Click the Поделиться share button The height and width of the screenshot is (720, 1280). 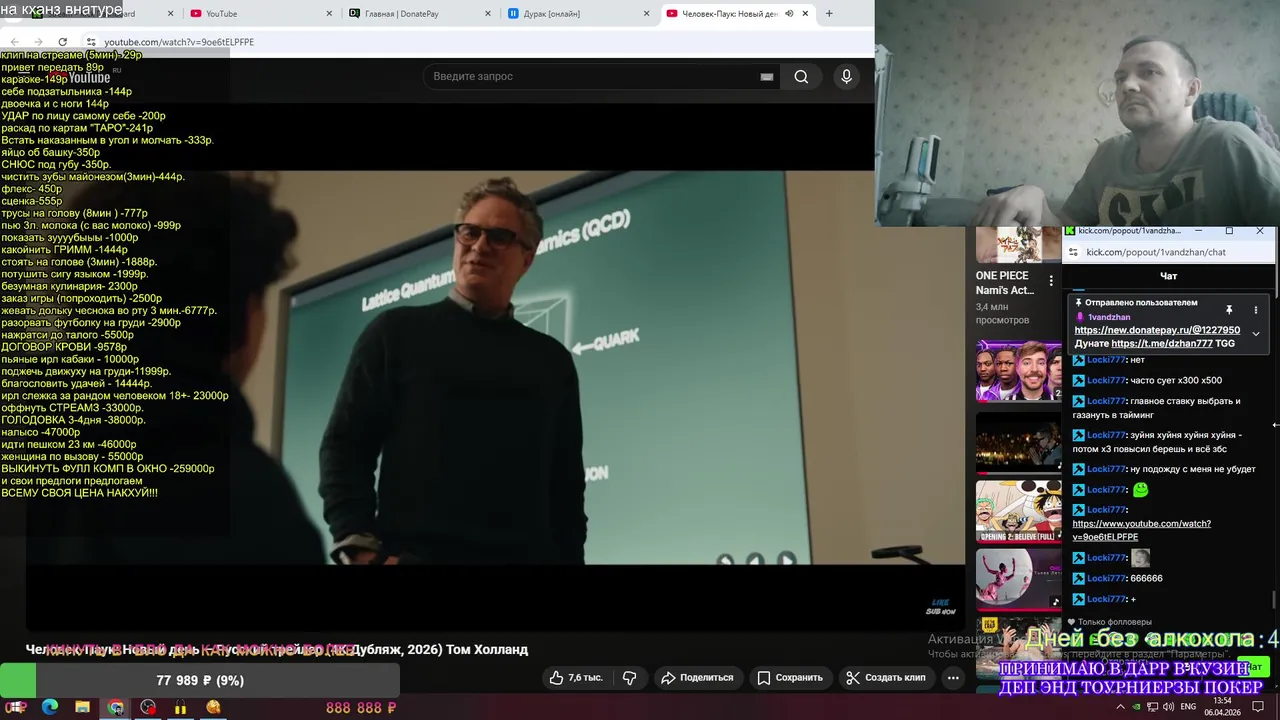[697, 678]
